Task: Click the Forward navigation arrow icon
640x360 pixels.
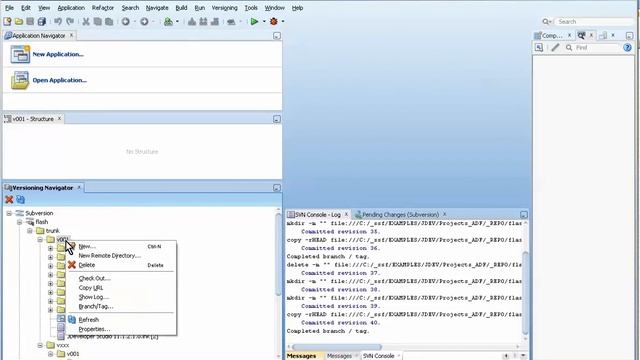Action: [x=144, y=22]
